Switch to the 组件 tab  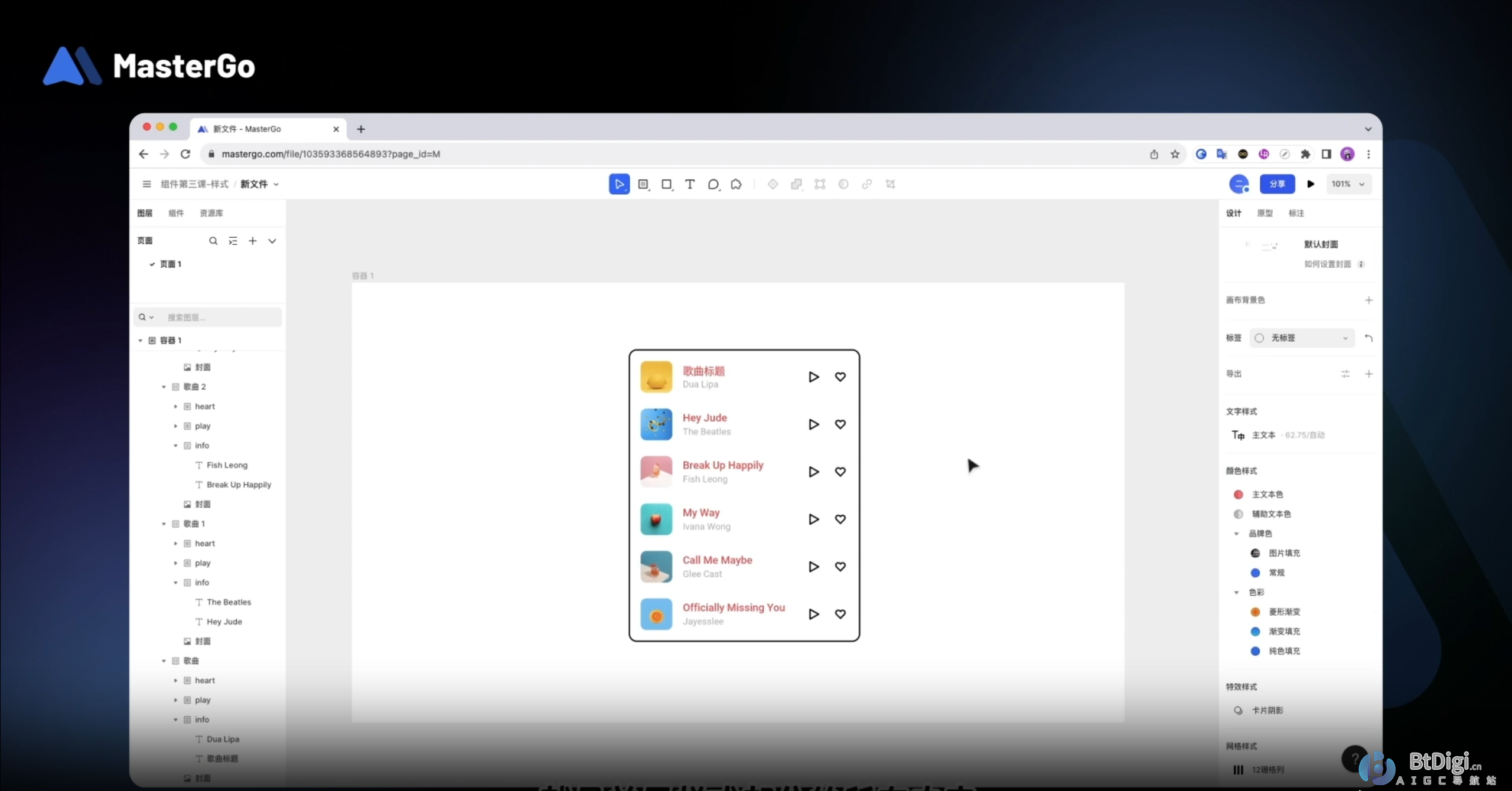pos(176,213)
